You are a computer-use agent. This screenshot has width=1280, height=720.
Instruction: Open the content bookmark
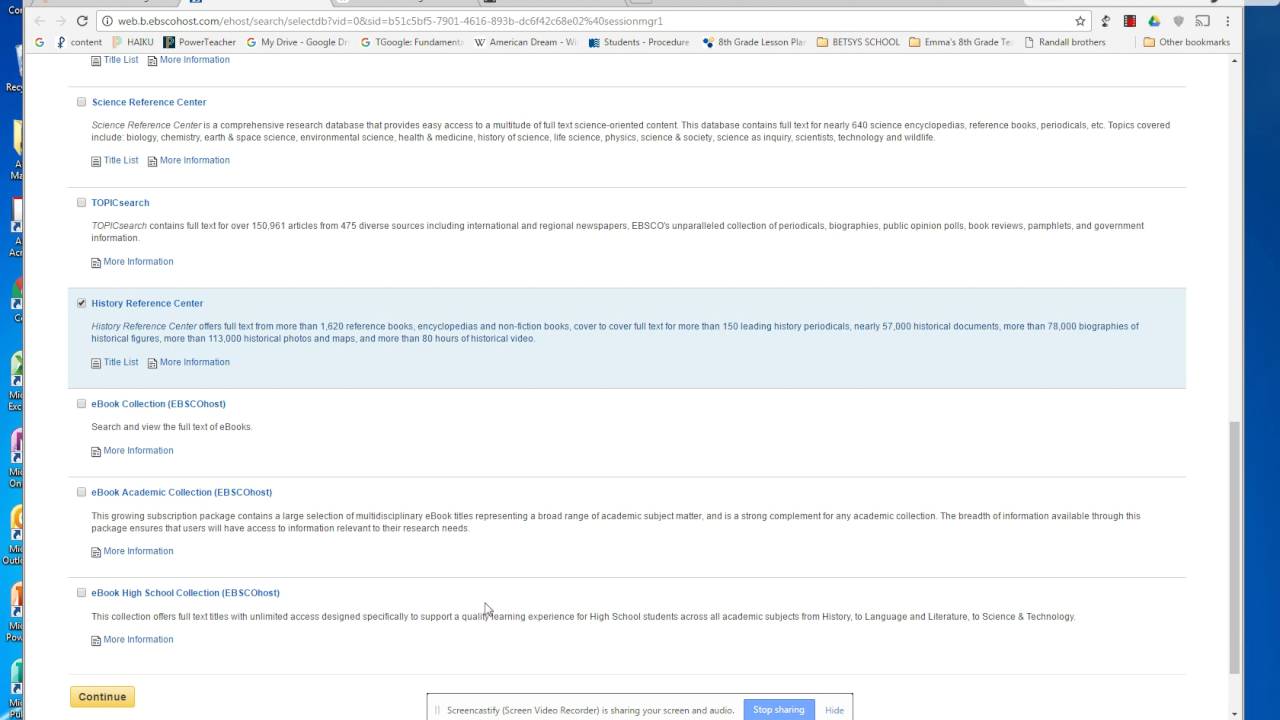coord(78,42)
